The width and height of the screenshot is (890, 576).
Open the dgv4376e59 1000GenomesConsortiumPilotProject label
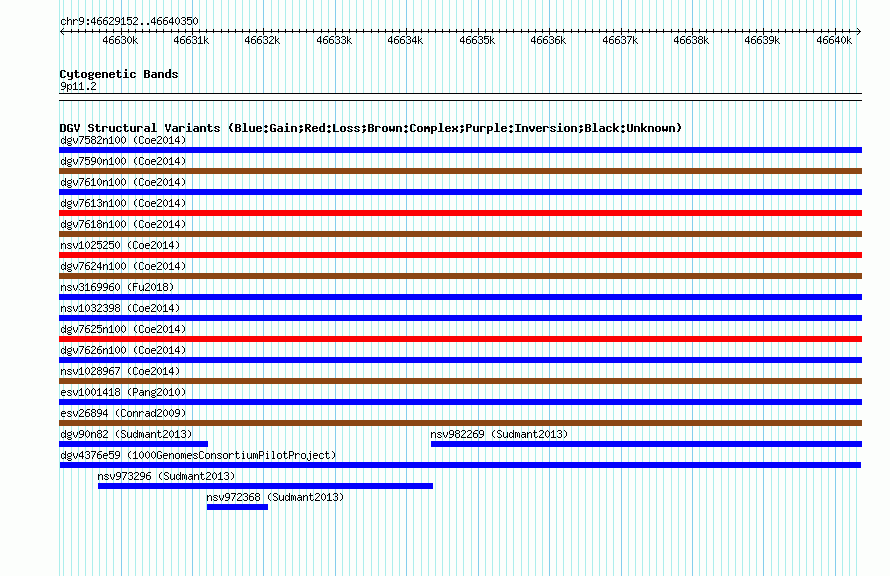point(198,455)
